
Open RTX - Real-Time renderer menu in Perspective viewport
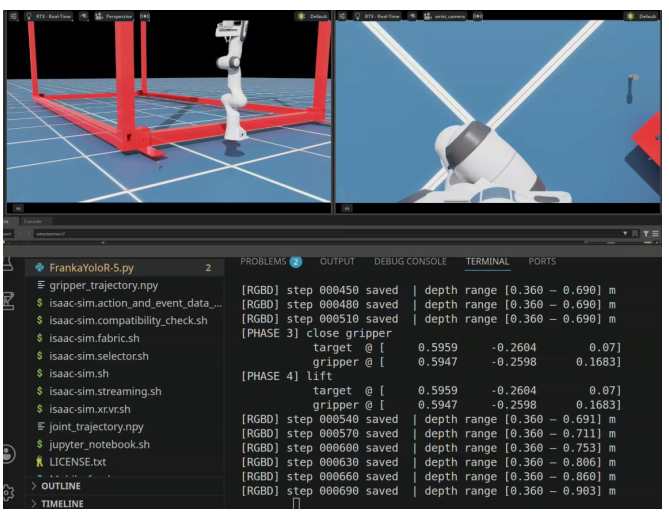click(49, 16)
